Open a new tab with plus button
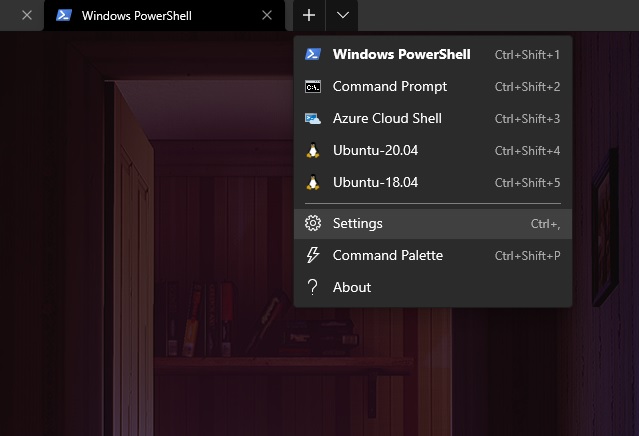 [309, 15]
